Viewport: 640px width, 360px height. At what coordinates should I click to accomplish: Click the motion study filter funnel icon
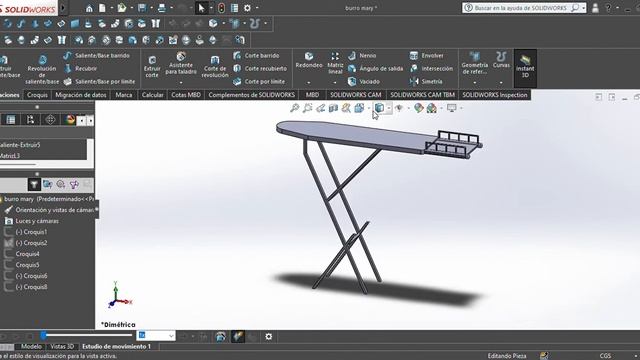click(x=34, y=185)
